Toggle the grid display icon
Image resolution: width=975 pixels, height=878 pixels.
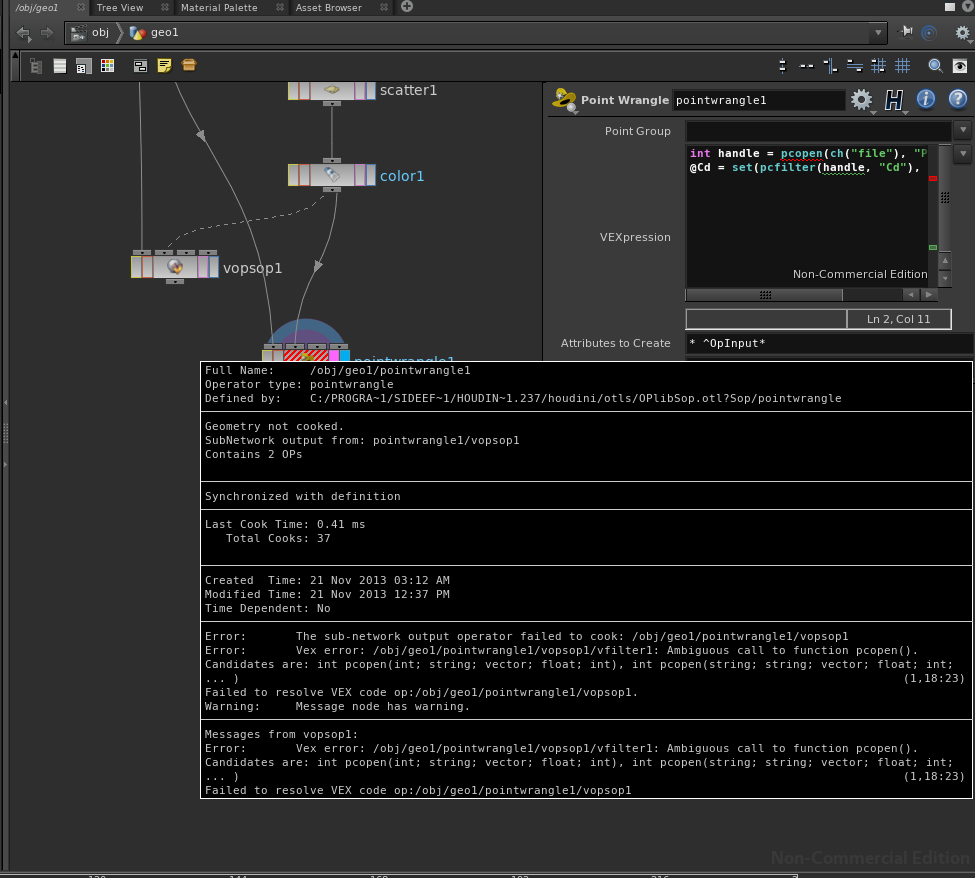click(902, 66)
